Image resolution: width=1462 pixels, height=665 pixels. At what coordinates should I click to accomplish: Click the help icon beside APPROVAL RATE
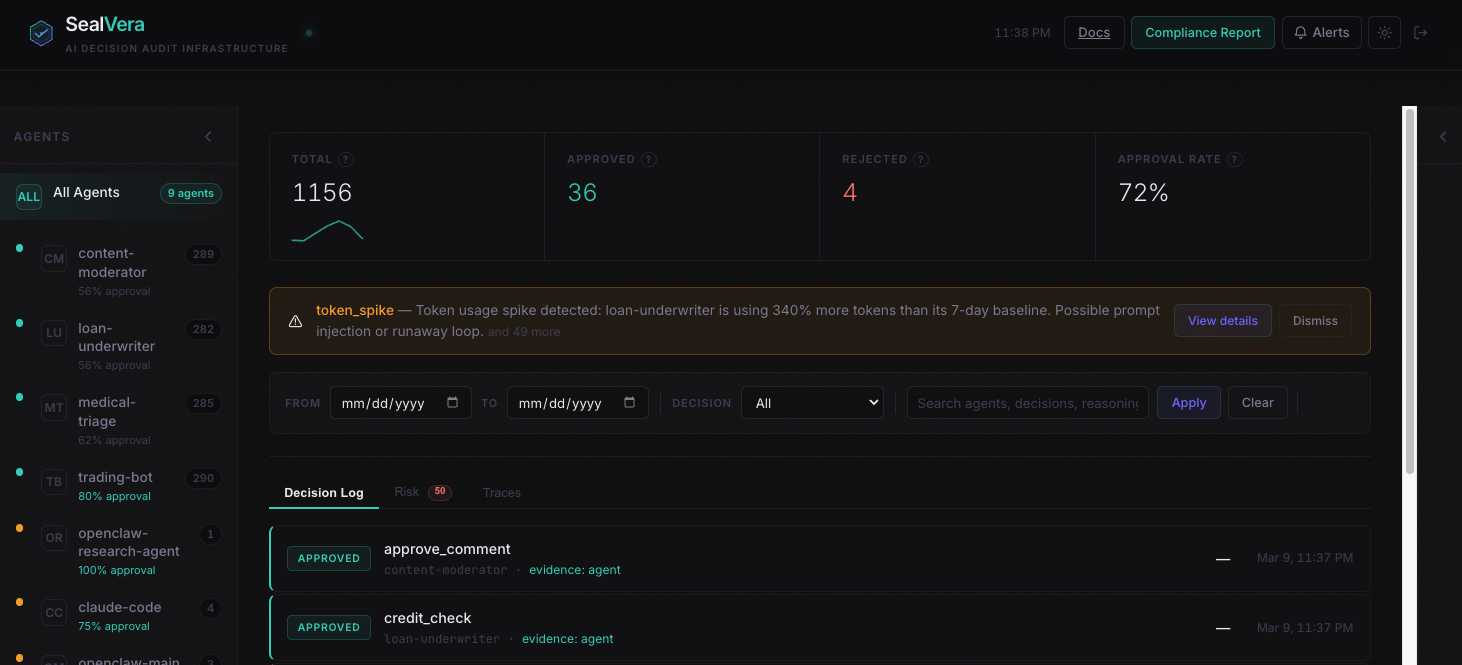1234,159
